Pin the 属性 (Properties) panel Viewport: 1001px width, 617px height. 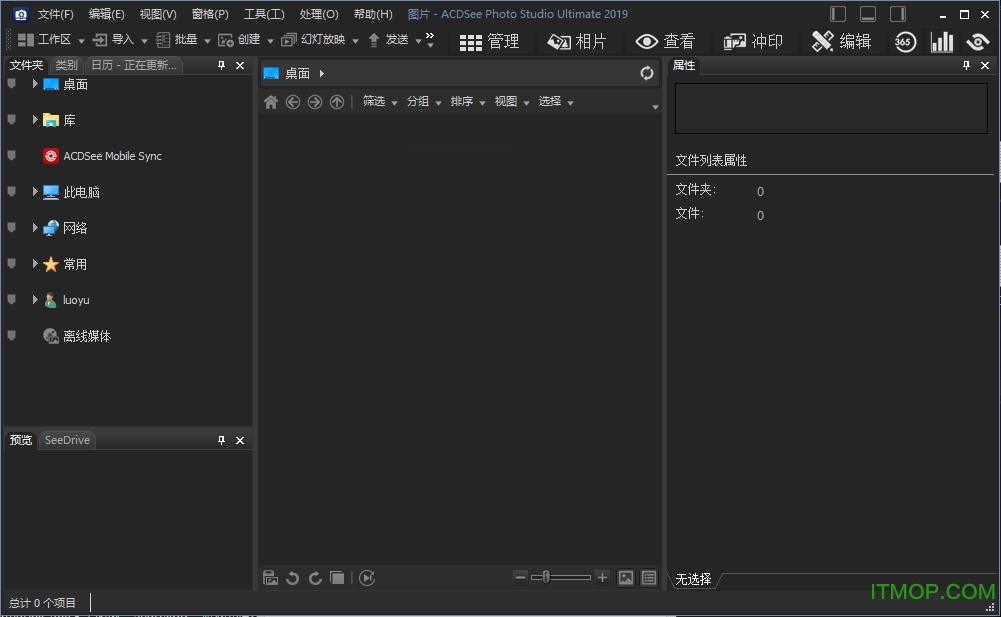tap(965, 65)
